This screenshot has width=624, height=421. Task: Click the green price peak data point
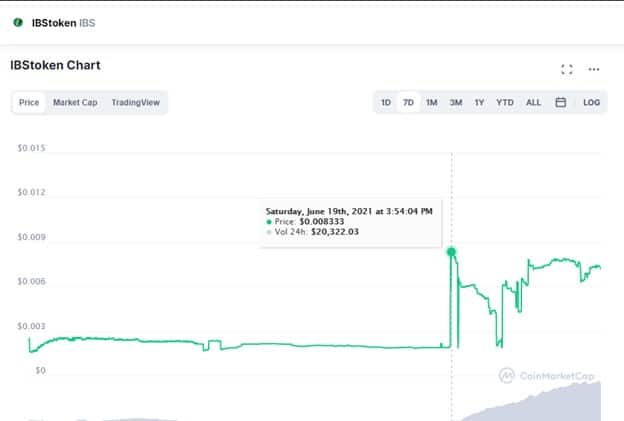pyautogui.click(x=451, y=251)
